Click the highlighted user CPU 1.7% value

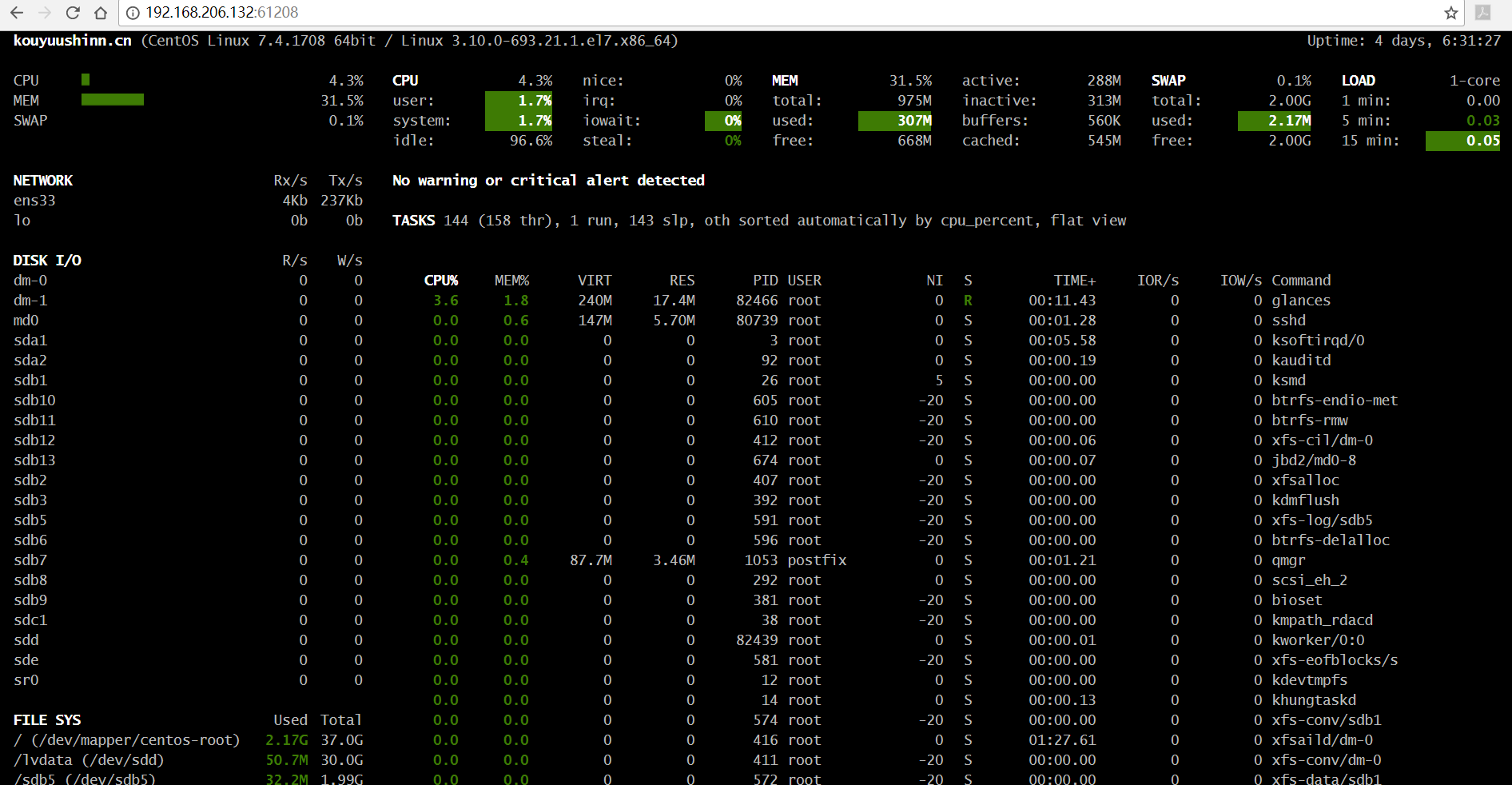tap(519, 101)
